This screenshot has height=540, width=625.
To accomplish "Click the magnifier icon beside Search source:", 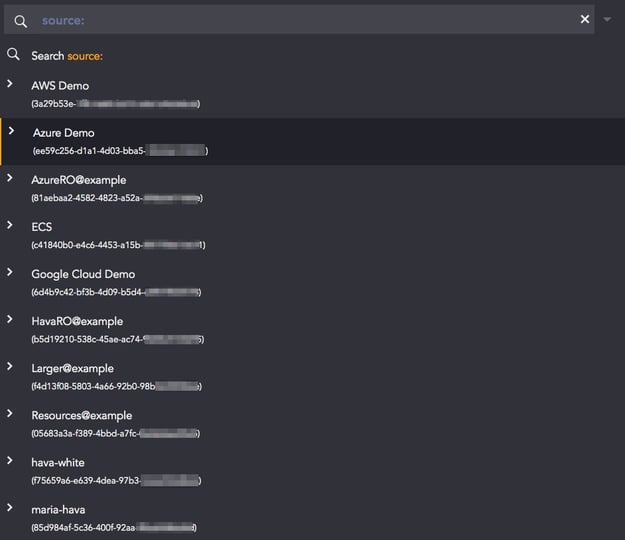I will (13, 54).
